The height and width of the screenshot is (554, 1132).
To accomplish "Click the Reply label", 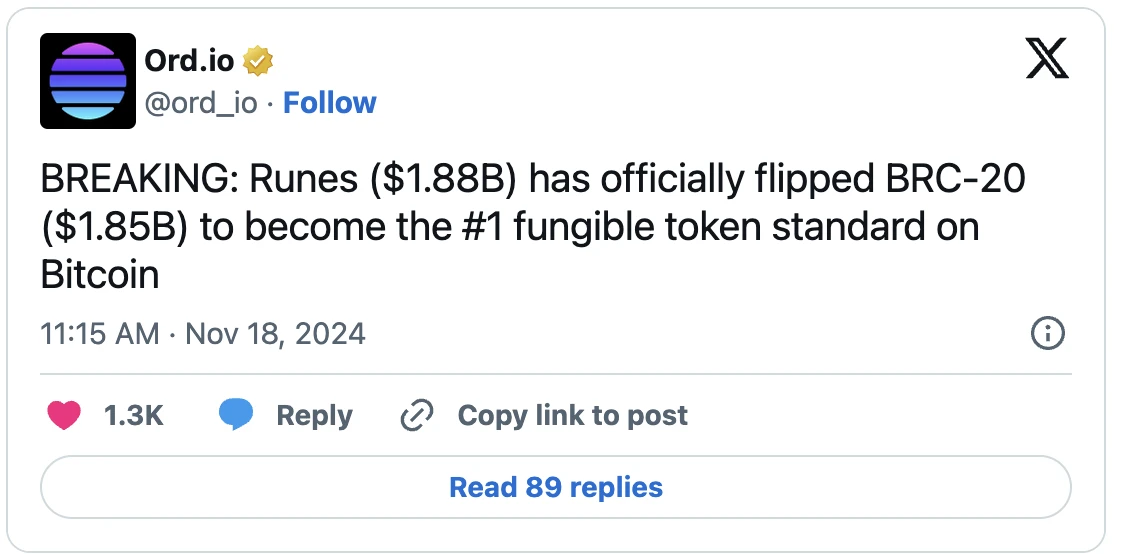I will coord(314,416).
